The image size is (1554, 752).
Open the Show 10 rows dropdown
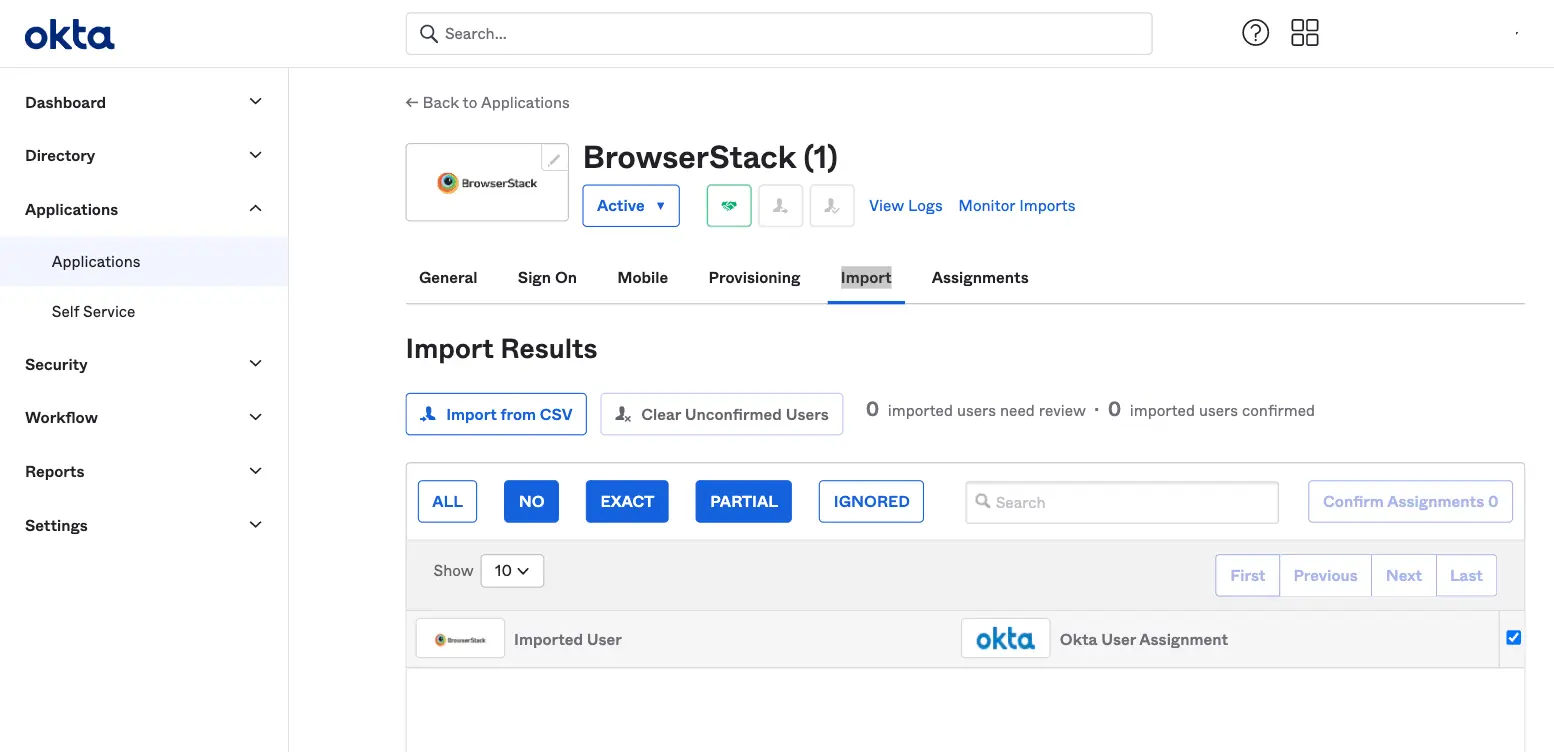click(512, 571)
